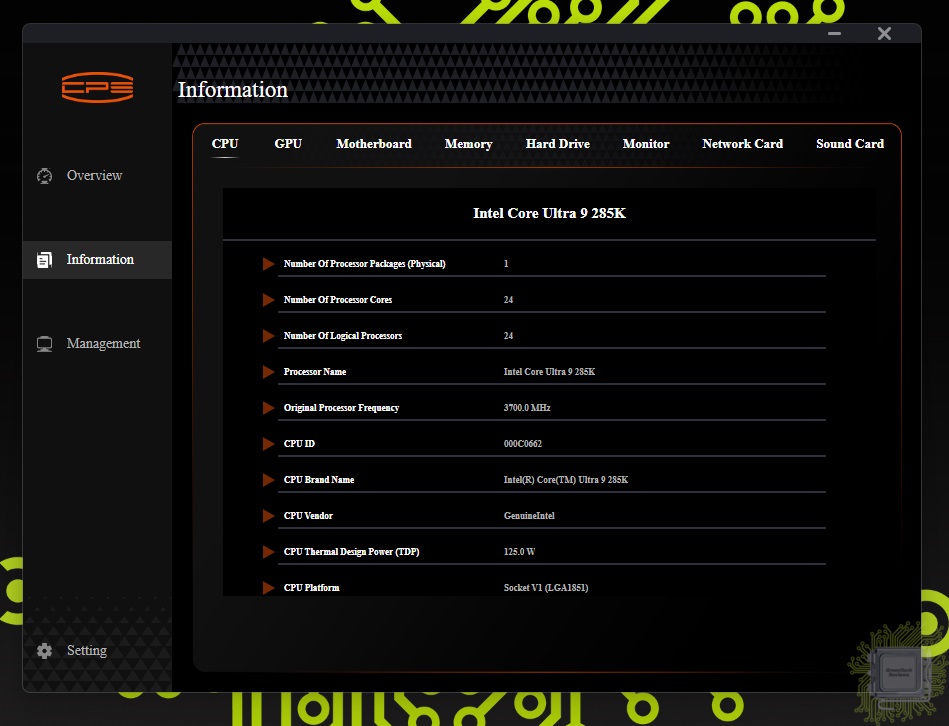The width and height of the screenshot is (949, 726).
Task: Click the CPU ID value 000C0662
Action: [x=523, y=444]
